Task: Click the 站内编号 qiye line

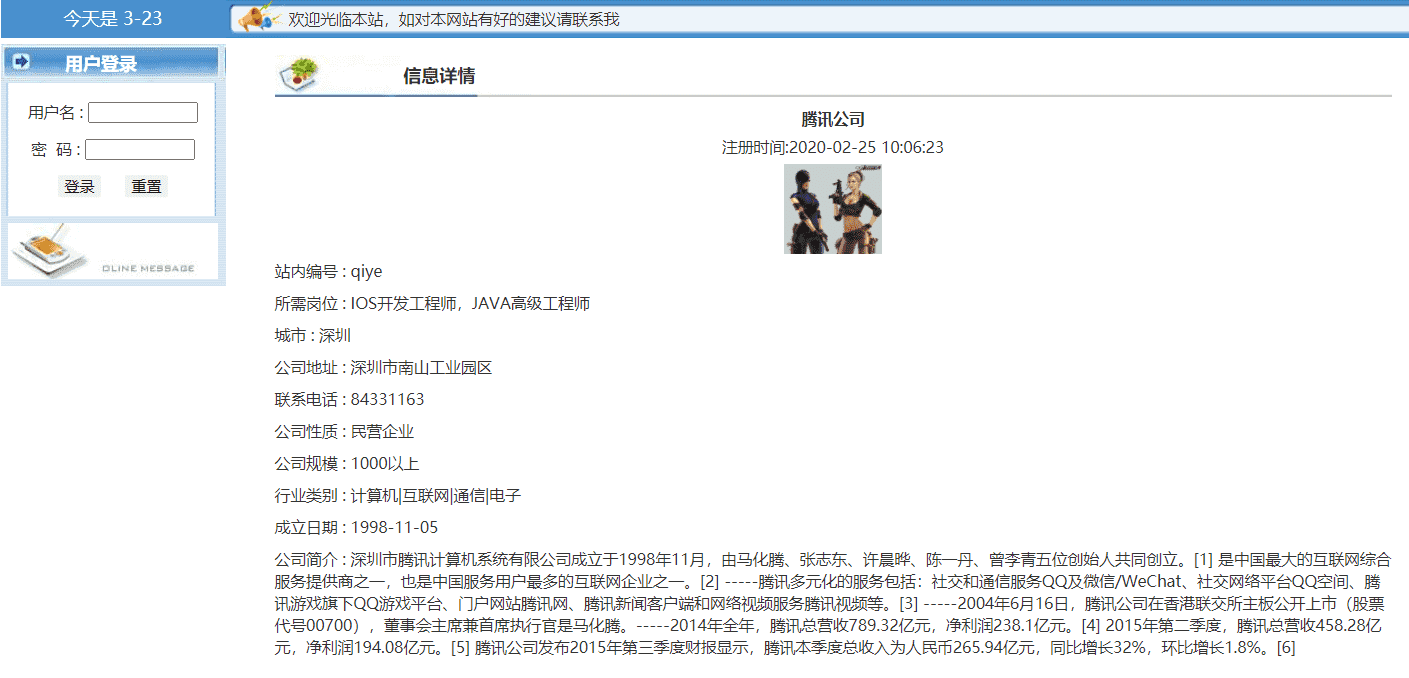Action: point(329,271)
